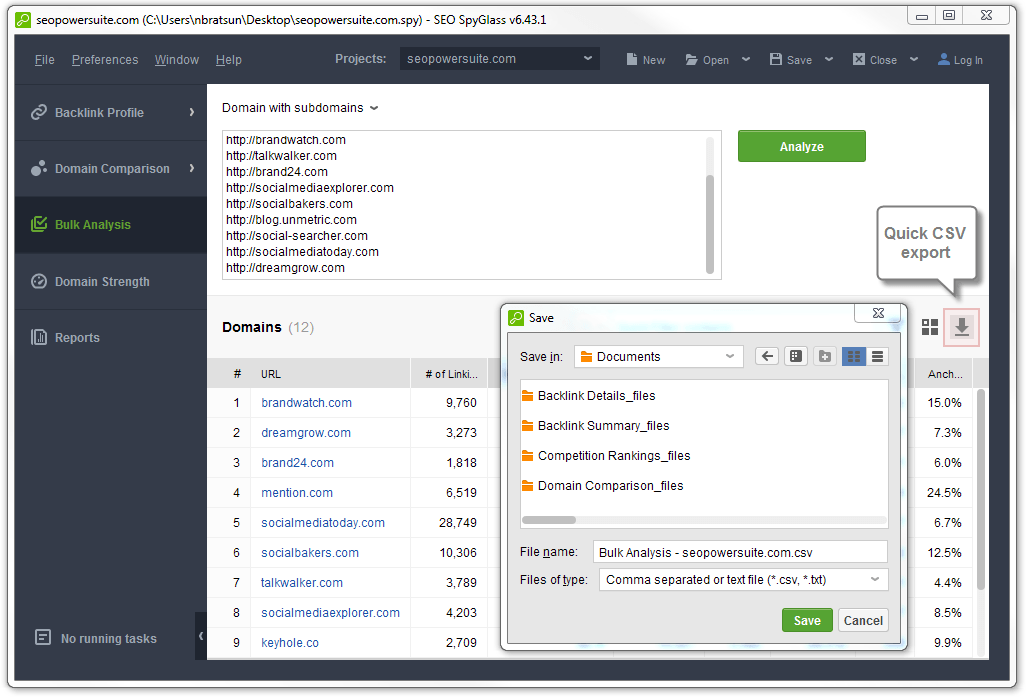Open the keyhole.co link

289,642
